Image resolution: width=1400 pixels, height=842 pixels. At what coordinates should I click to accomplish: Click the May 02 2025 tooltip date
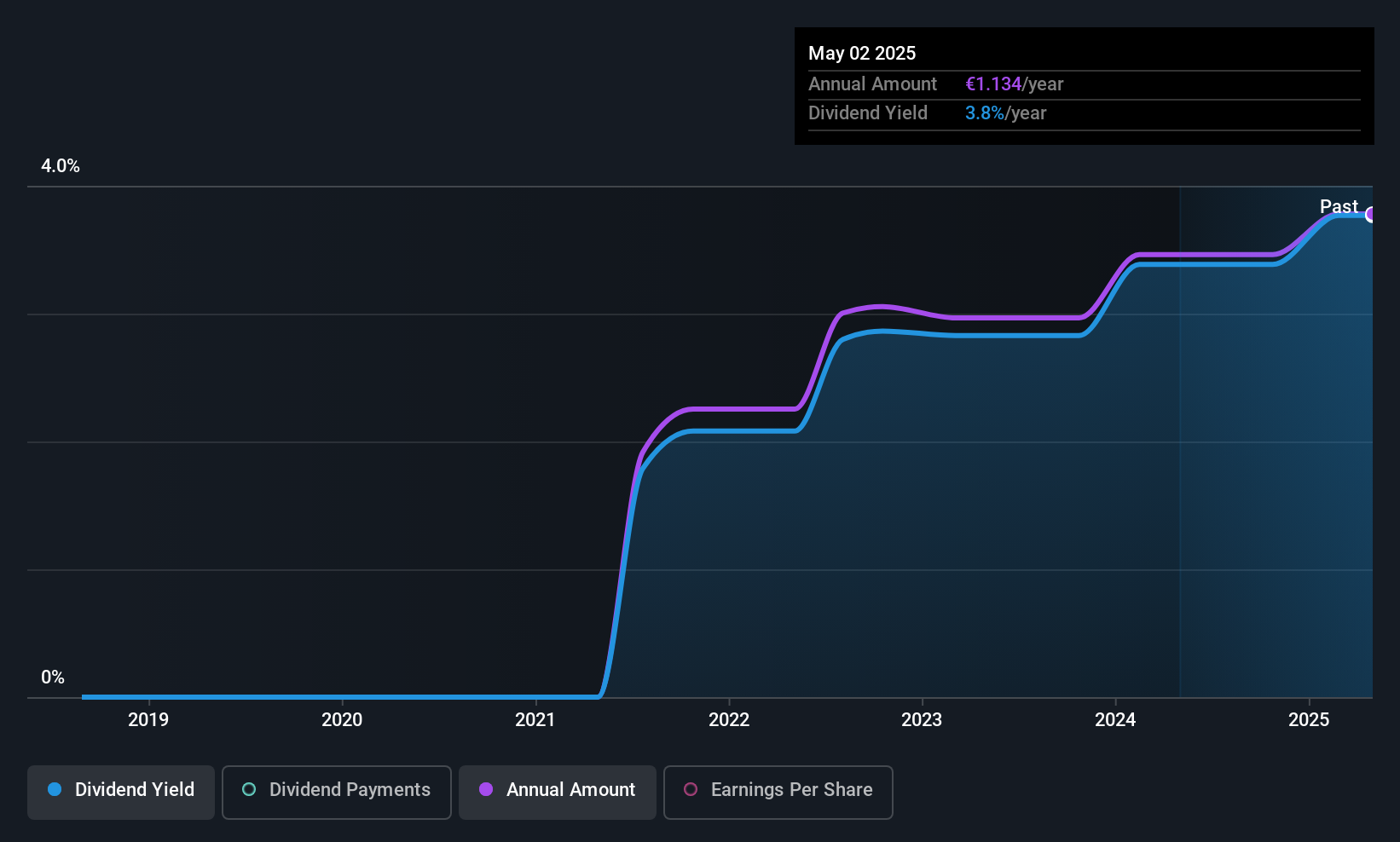click(x=862, y=53)
